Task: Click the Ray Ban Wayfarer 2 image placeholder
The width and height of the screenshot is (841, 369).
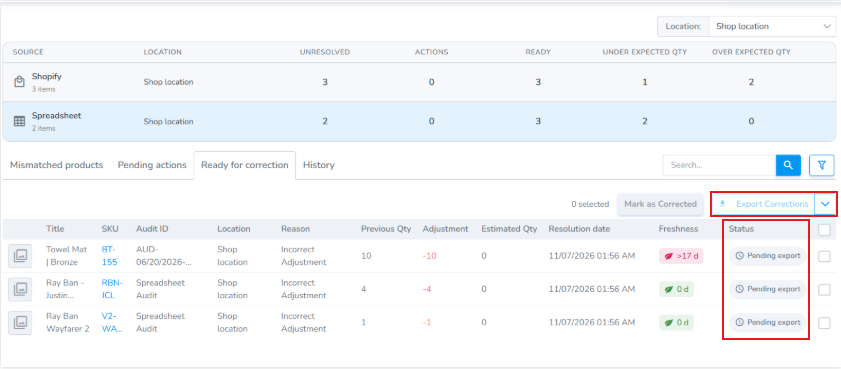Action: 20,322
